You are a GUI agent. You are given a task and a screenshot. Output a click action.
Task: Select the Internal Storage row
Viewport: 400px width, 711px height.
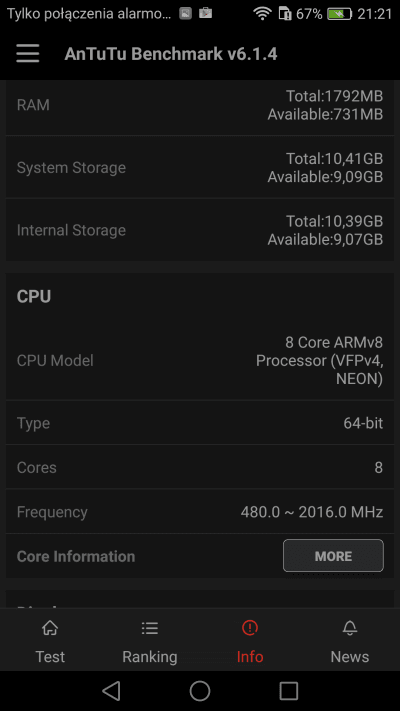[x=200, y=230]
